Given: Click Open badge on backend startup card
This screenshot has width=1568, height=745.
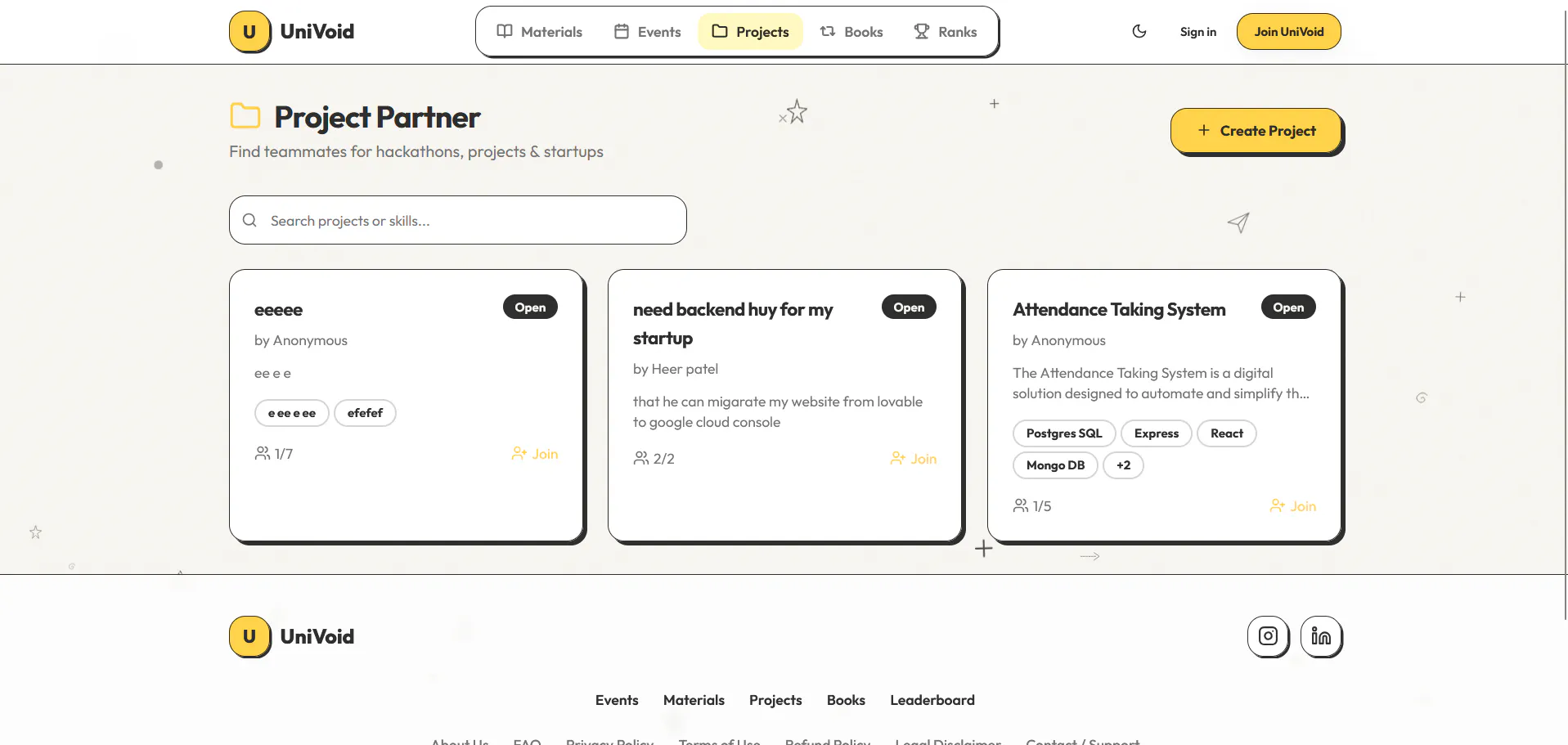Looking at the screenshot, I should (x=909, y=307).
